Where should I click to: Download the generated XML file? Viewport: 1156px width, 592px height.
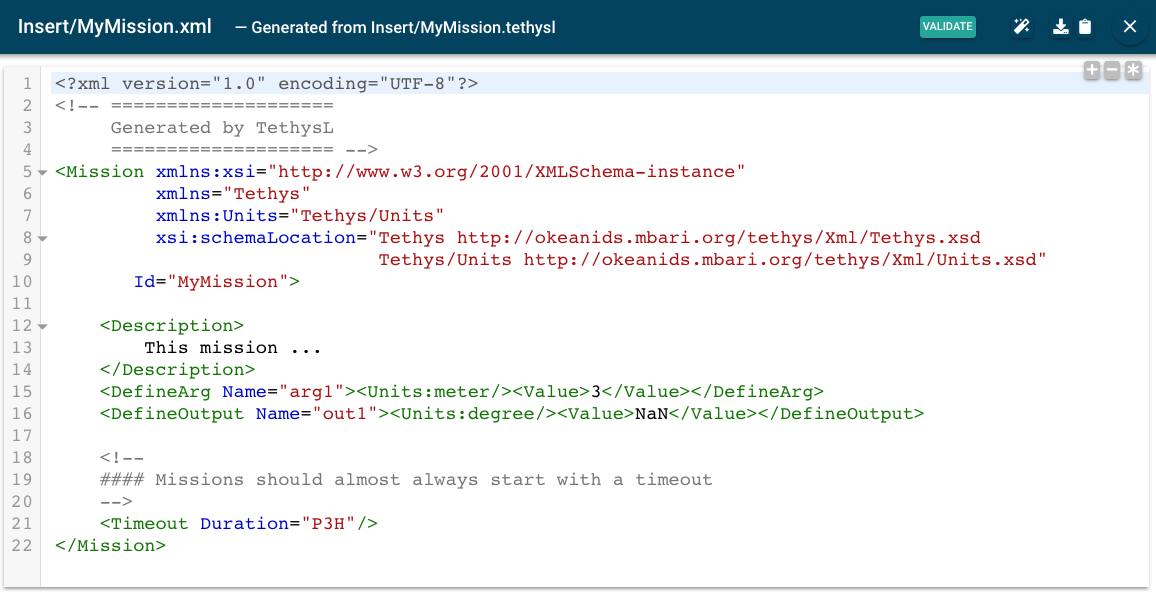click(x=1061, y=27)
